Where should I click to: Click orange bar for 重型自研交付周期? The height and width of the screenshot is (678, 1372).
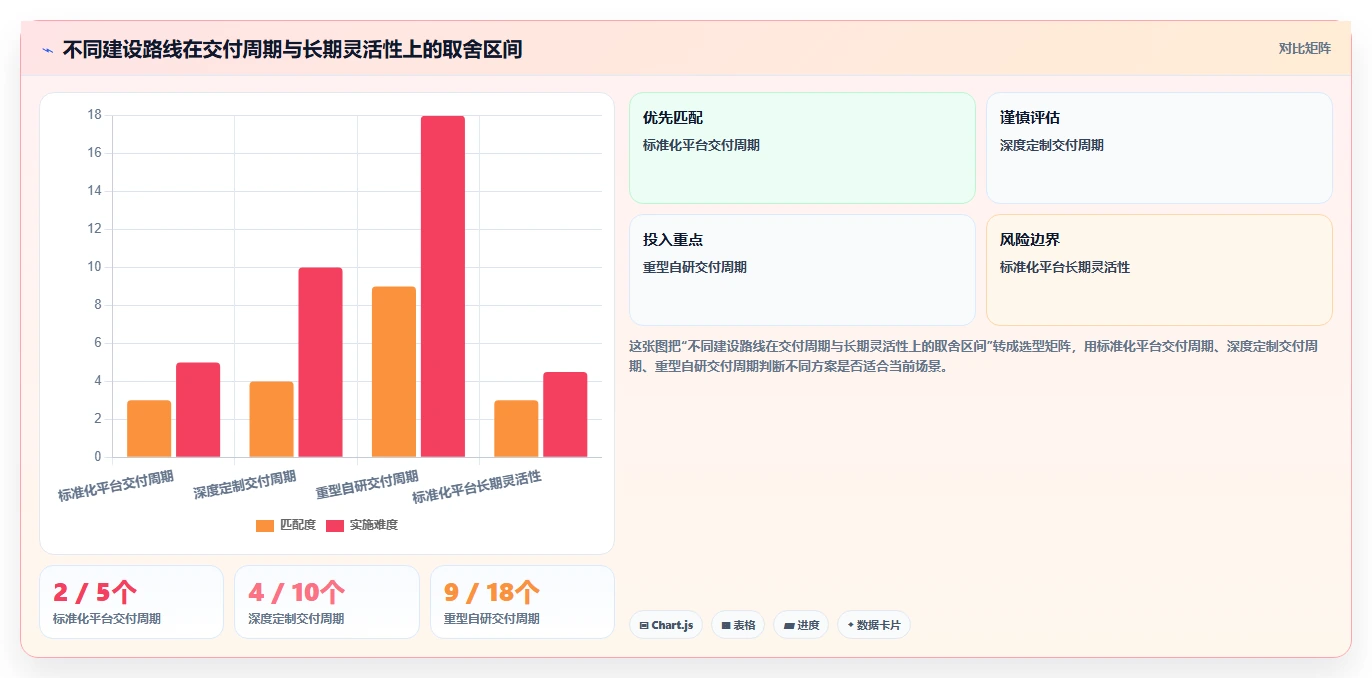[x=393, y=372]
